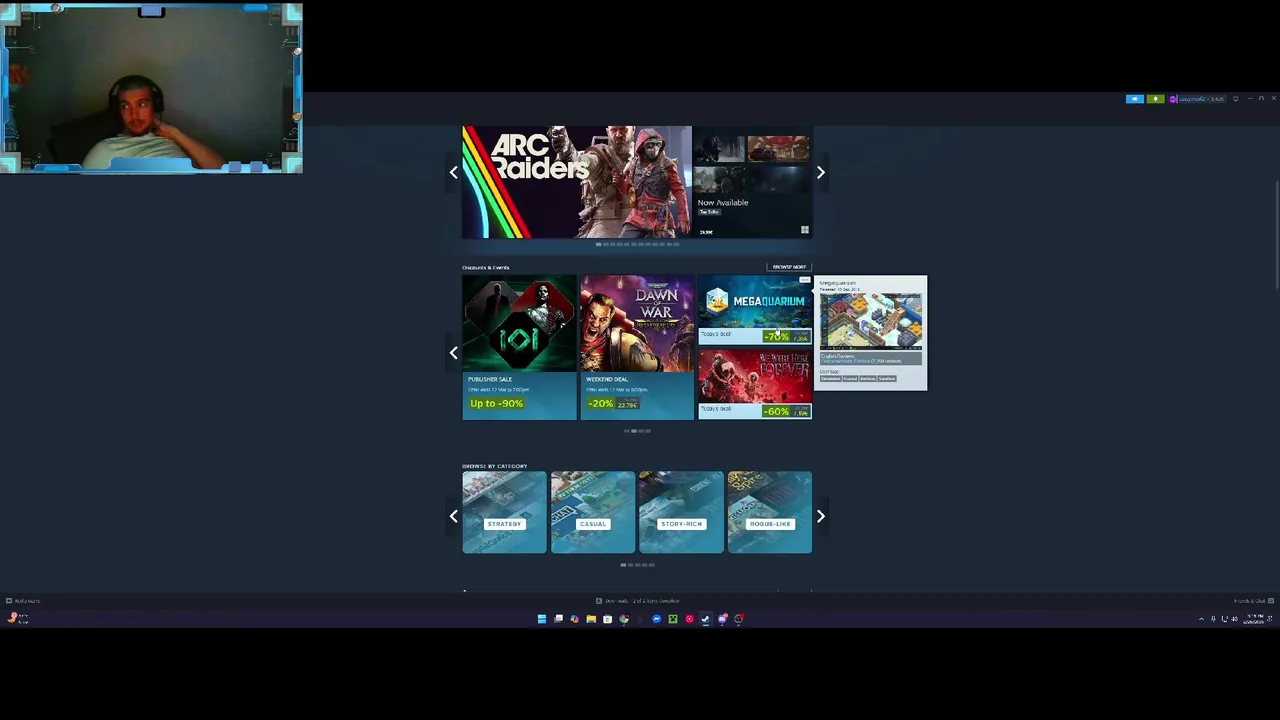Open Google Chrome on the taskbar
The height and width of the screenshot is (720, 1280).
tap(624, 619)
